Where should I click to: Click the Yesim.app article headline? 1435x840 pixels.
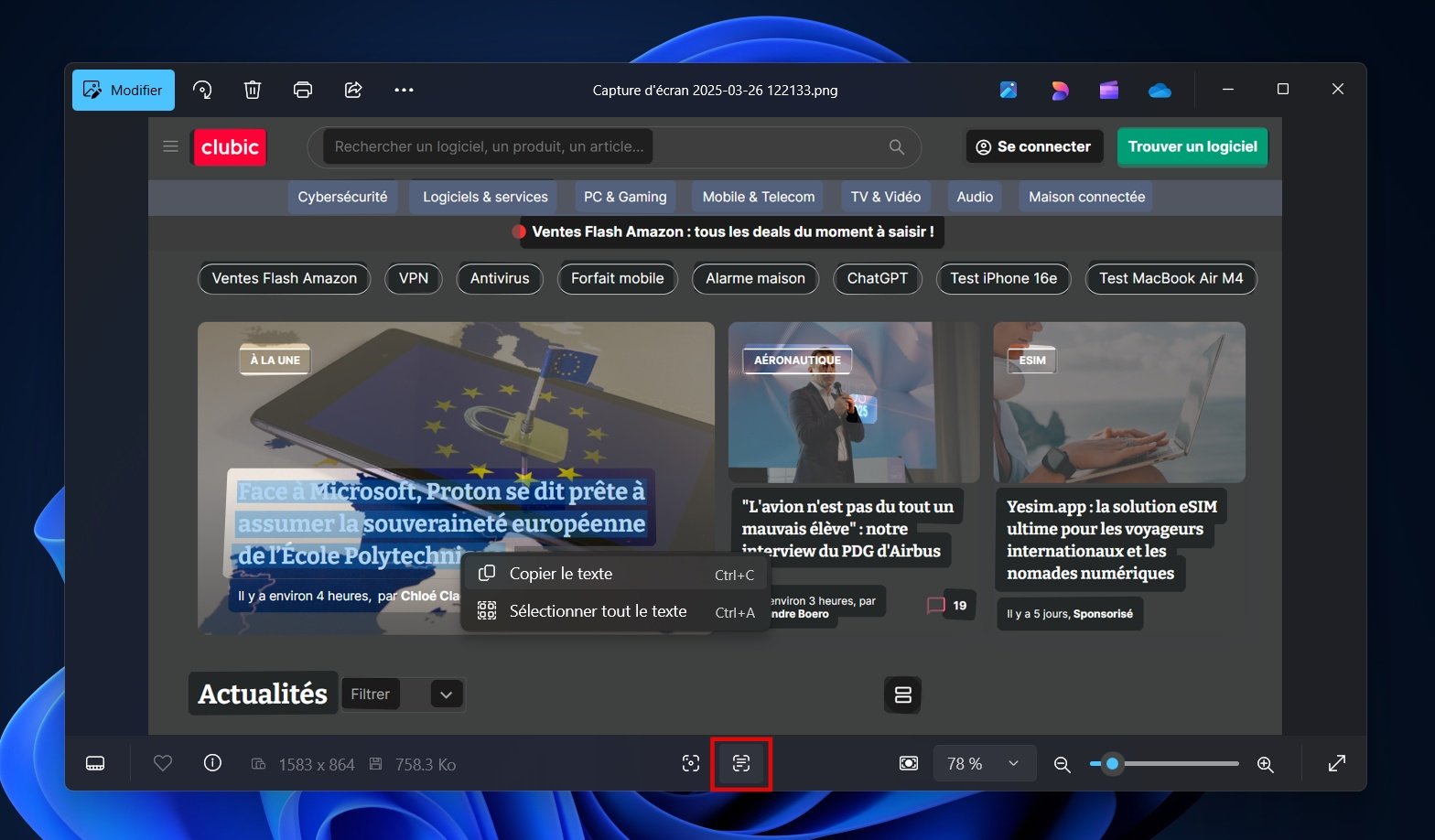[1112, 540]
